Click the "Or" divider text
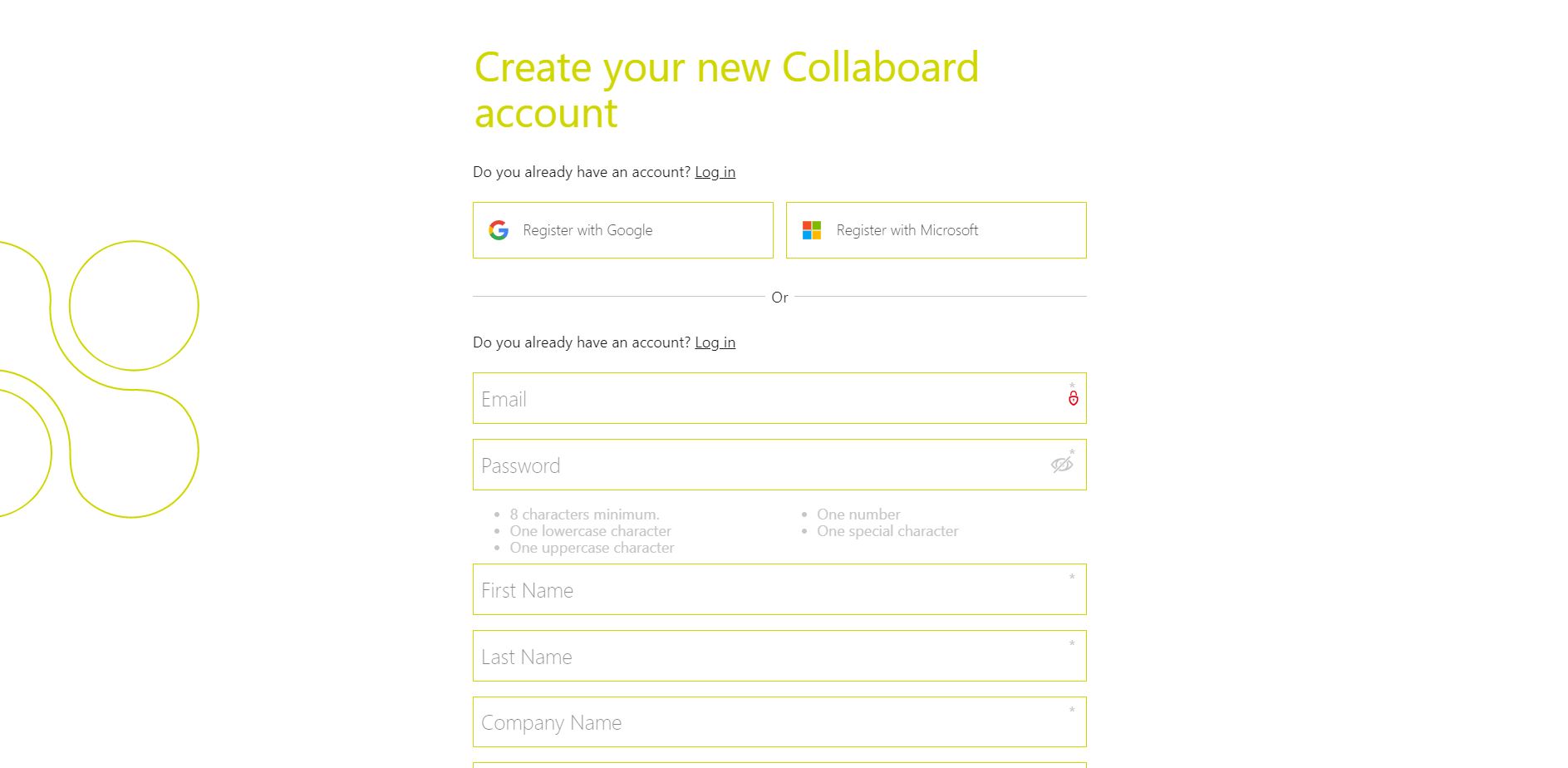 779,296
